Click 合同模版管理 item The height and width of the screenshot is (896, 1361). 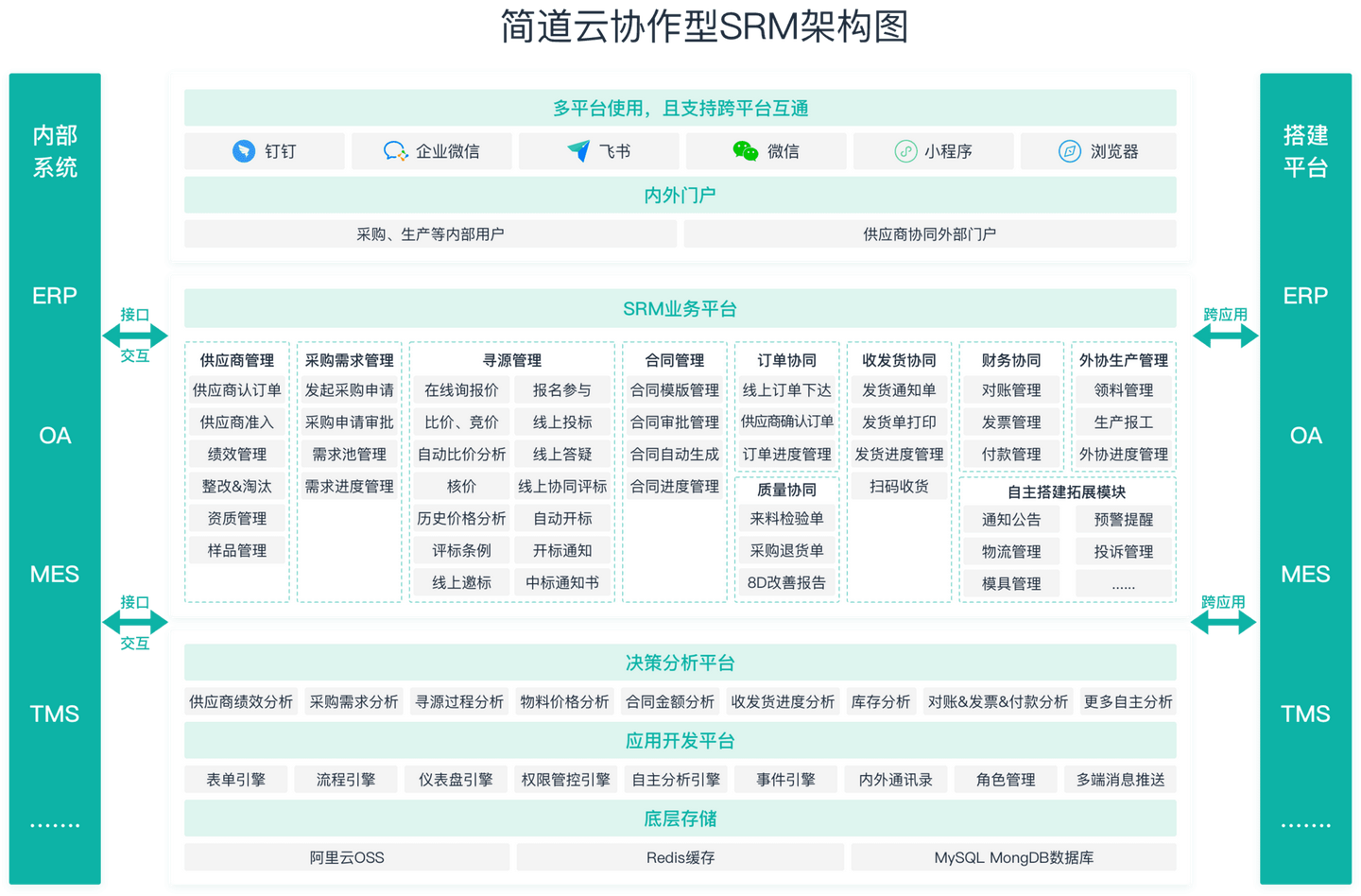tap(675, 390)
